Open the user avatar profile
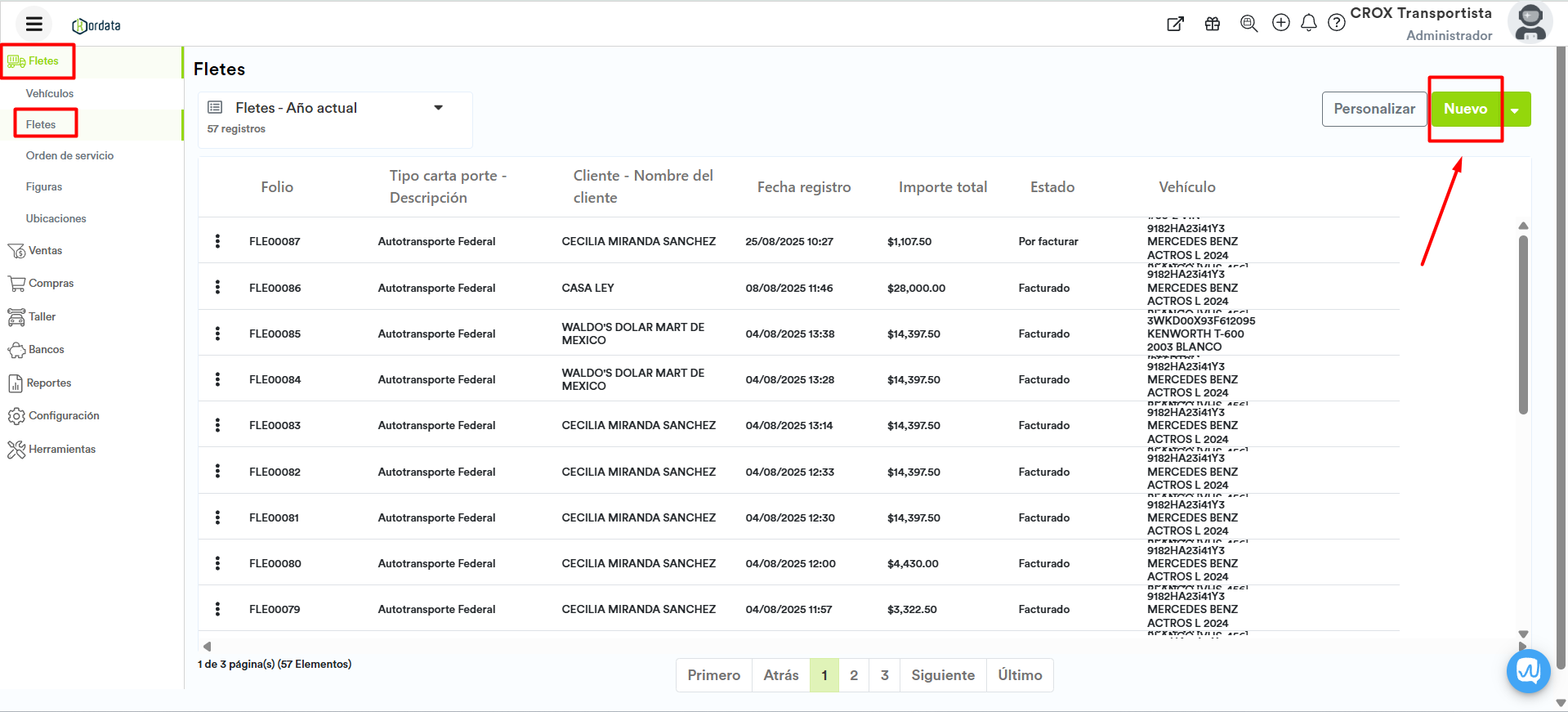This screenshot has width=1568, height=712. 1530,23
